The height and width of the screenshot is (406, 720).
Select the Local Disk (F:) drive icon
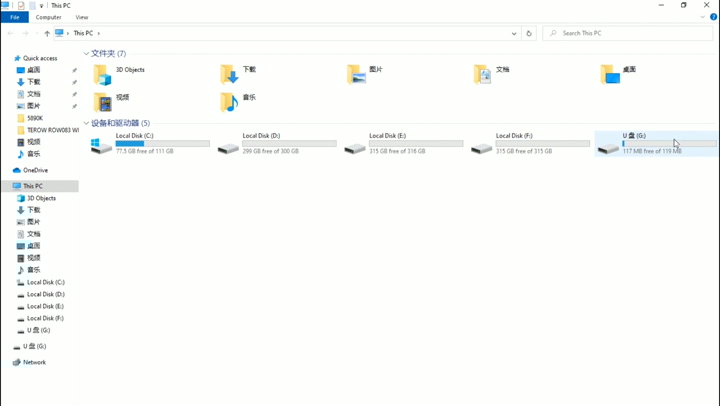(482, 148)
